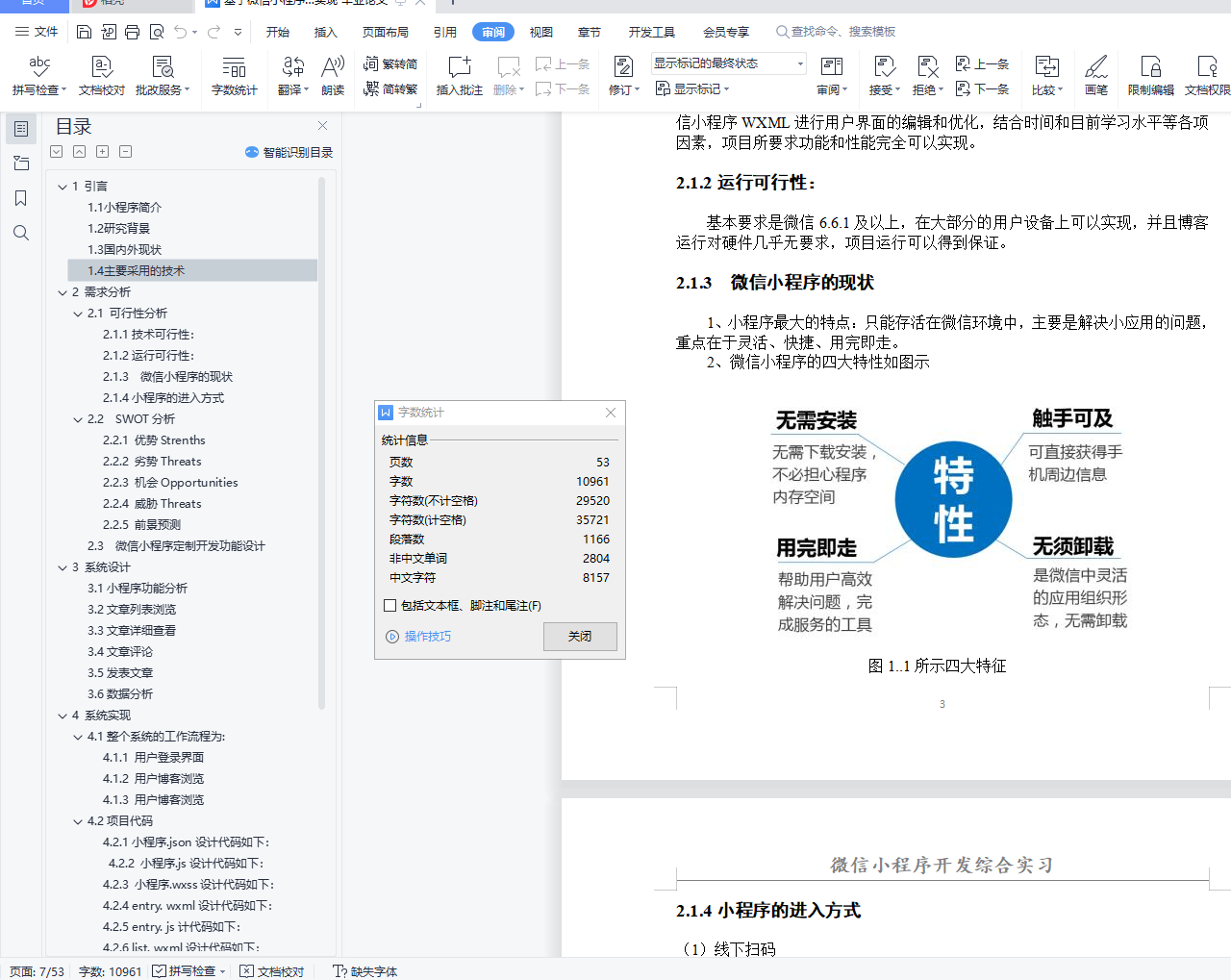Image resolution: width=1231 pixels, height=980 pixels.
Task: Open the search pane in left sidebar
Action: [21, 233]
